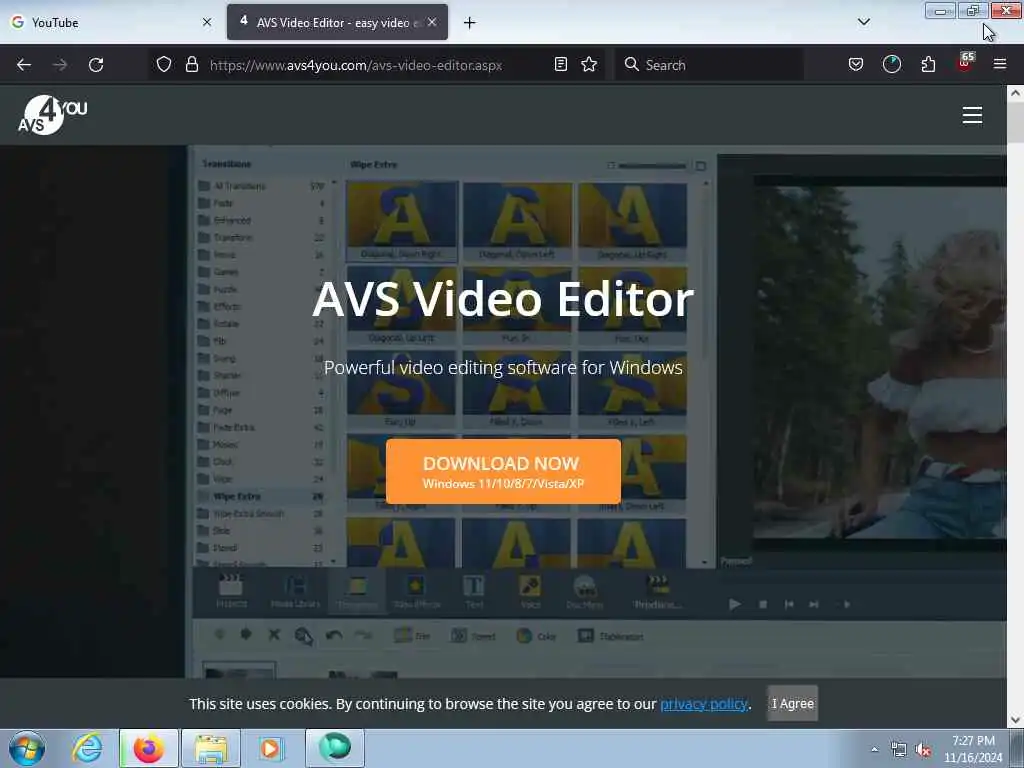Image resolution: width=1024 pixels, height=768 pixels.
Task: Focus the browser Search field
Action: [709, 65]
